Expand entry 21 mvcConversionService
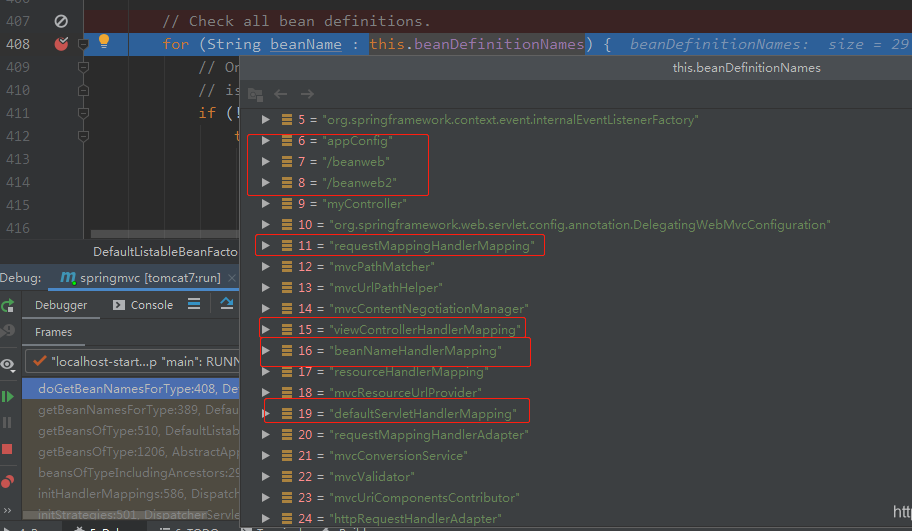Image resolution: width=912 pixels, height=531 pixels. click(x=266, y=455)
